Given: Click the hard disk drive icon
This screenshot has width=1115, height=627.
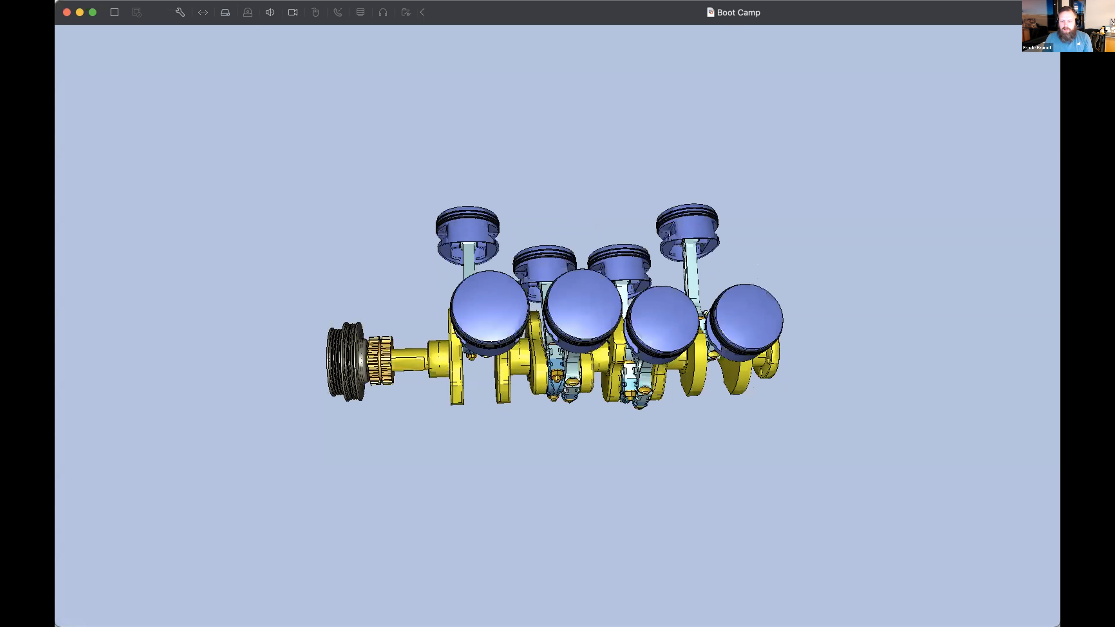Looking at the screenshot, I should coord(225,12).
